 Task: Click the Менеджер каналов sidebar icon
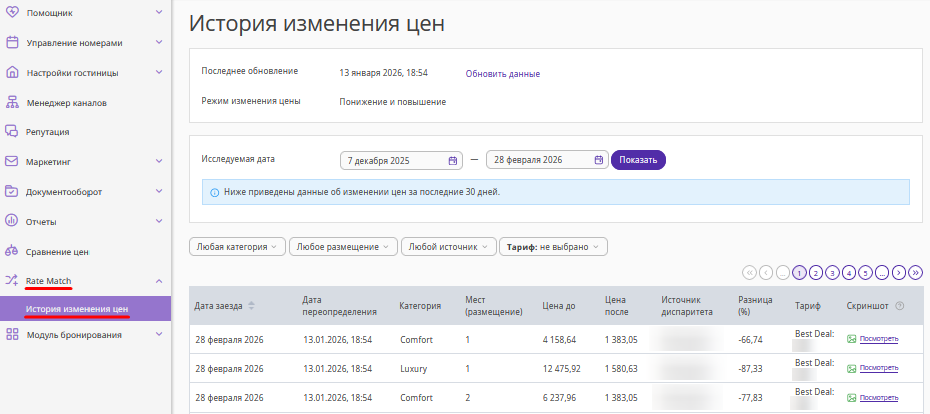12,102
